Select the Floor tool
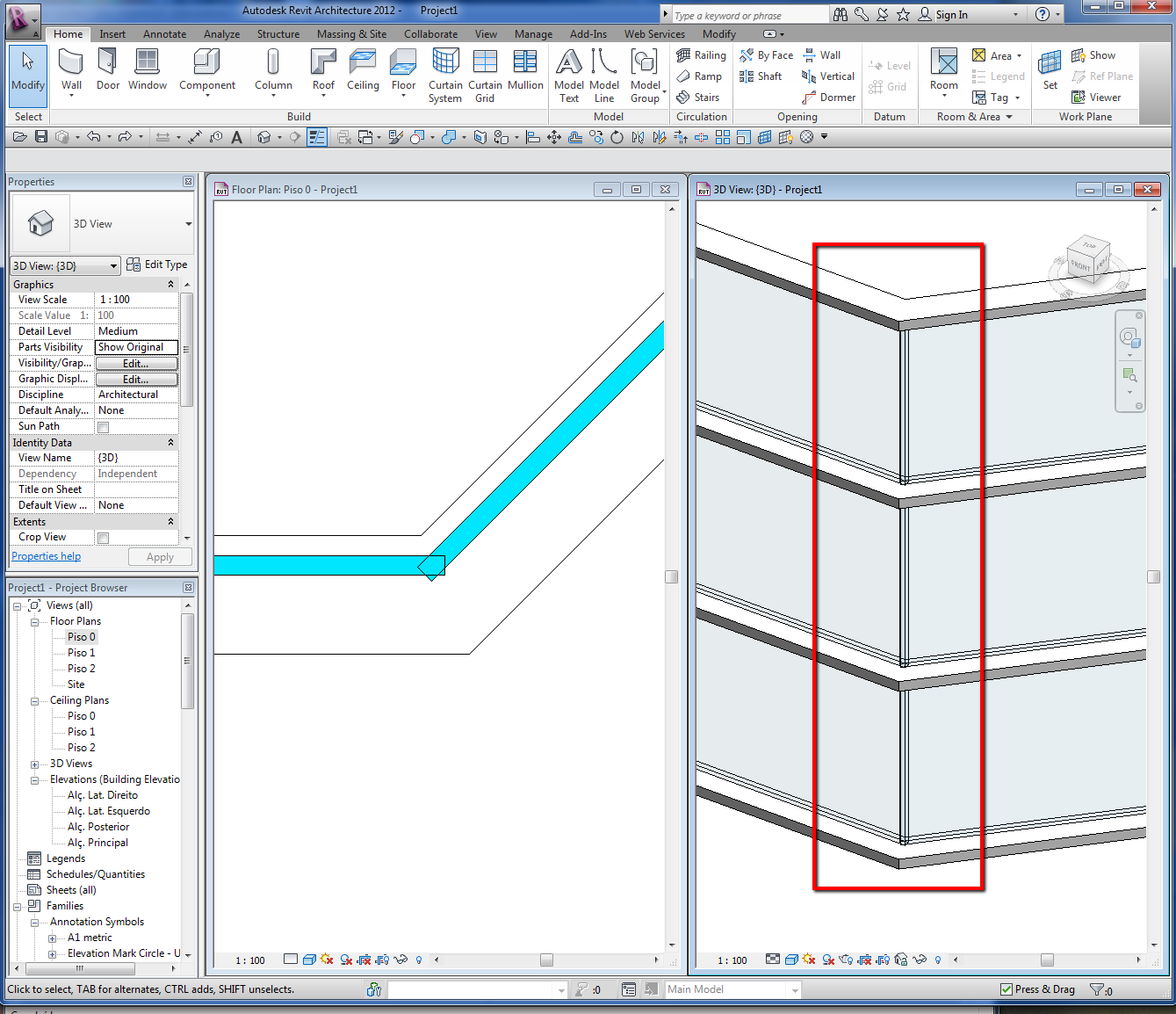 click(x=403, y=71)
